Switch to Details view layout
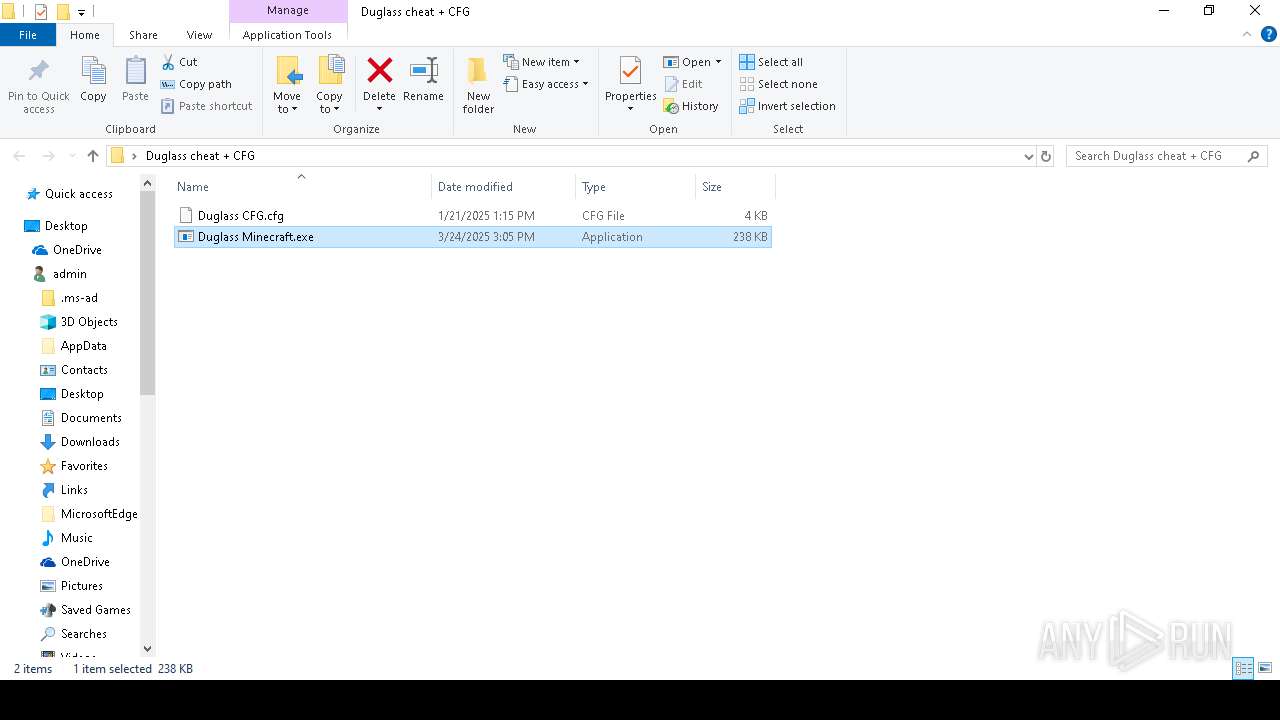The width and height of the screenshot is (1280, 720). 1243,668
